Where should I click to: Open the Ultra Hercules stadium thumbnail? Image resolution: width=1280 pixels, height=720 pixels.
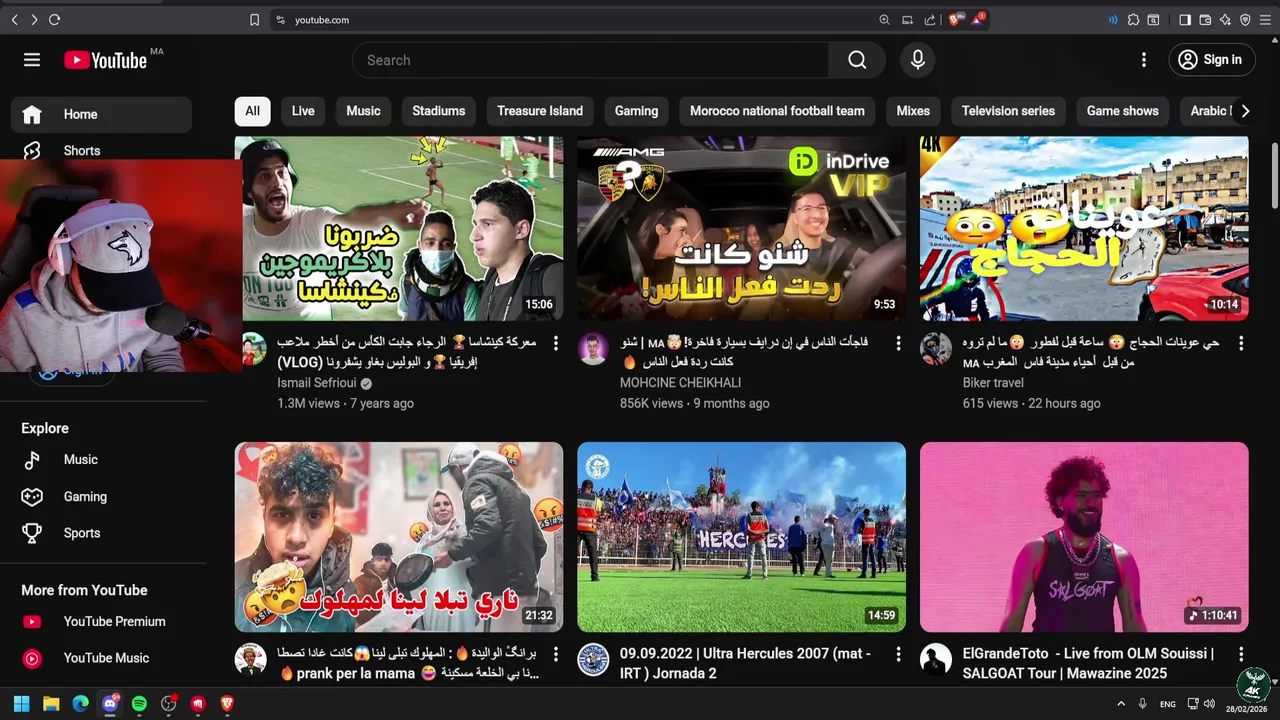[x=741, y=537]
